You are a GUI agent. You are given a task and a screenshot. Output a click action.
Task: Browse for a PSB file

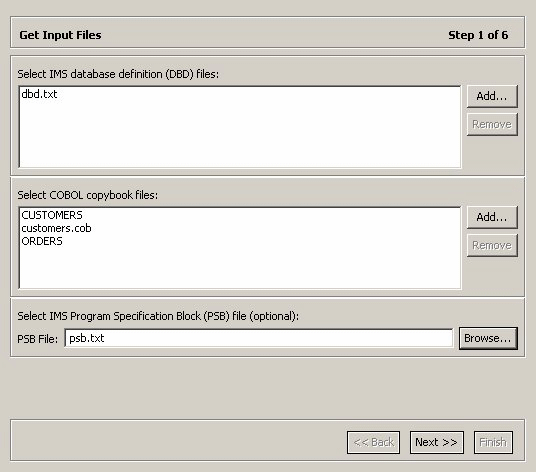pos(488,338)
